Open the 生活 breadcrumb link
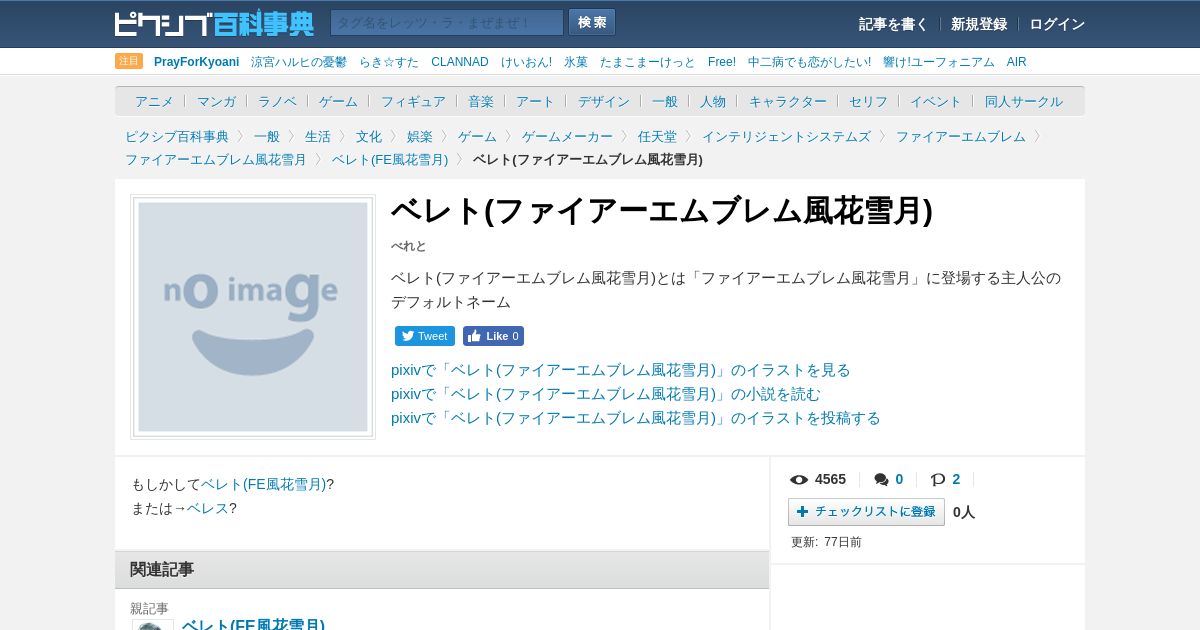The height and width of the screenshot is (630, 1200). (x=318, y=136)
